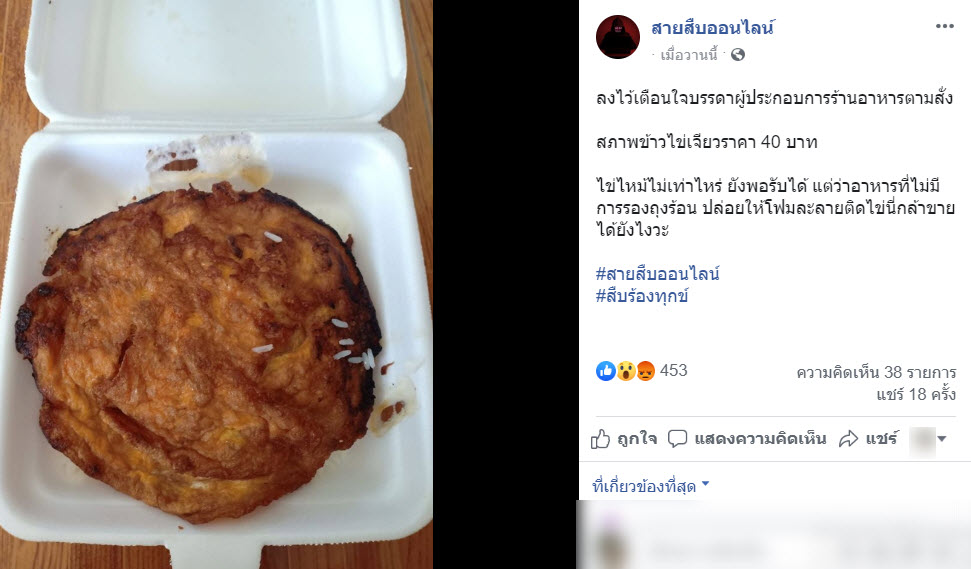Open the dropdown arrow next to blurred avatar
971x569 pixels.
click(942, 439)
